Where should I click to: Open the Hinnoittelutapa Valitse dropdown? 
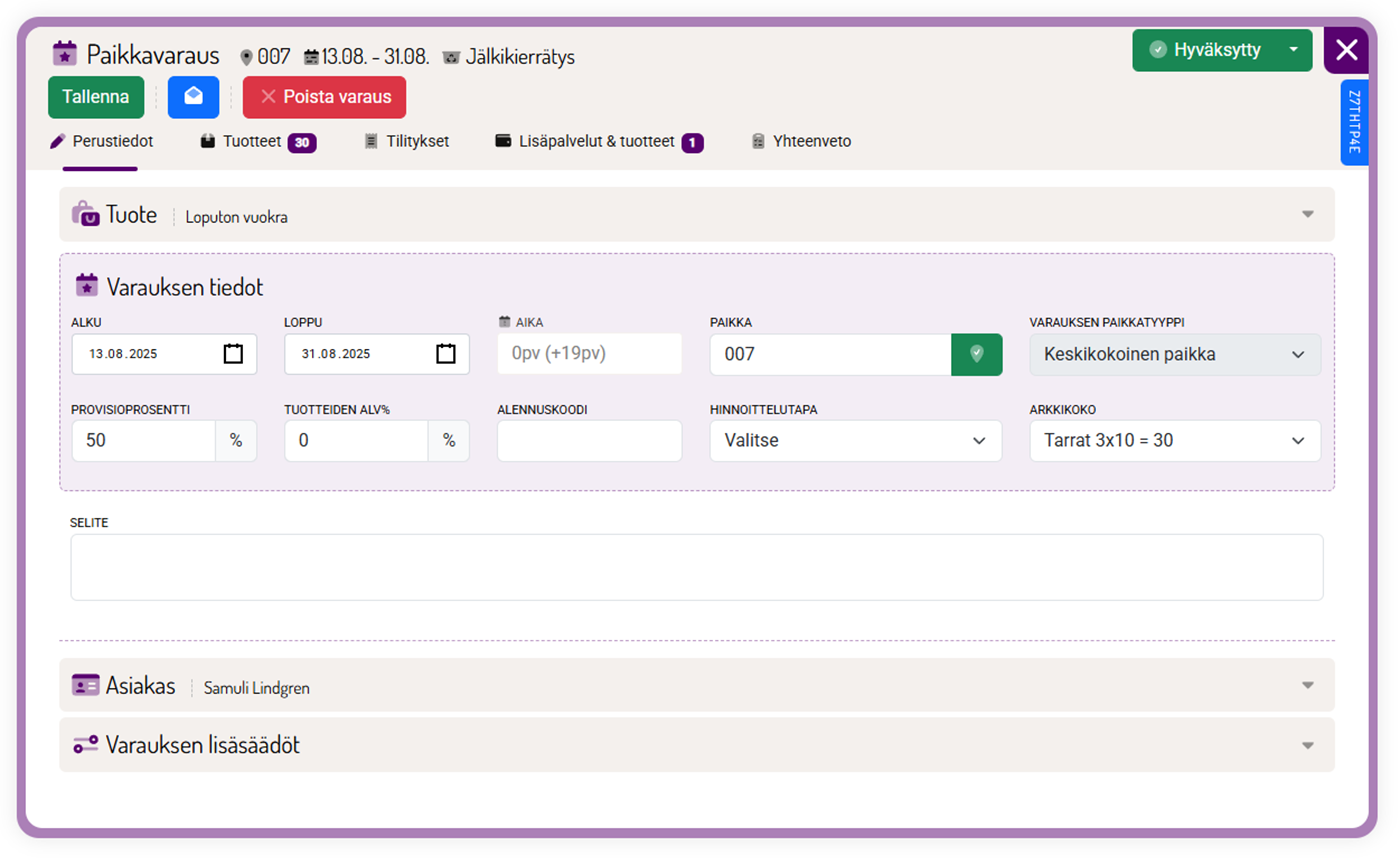pyautogui.click(x=855, y=441)
